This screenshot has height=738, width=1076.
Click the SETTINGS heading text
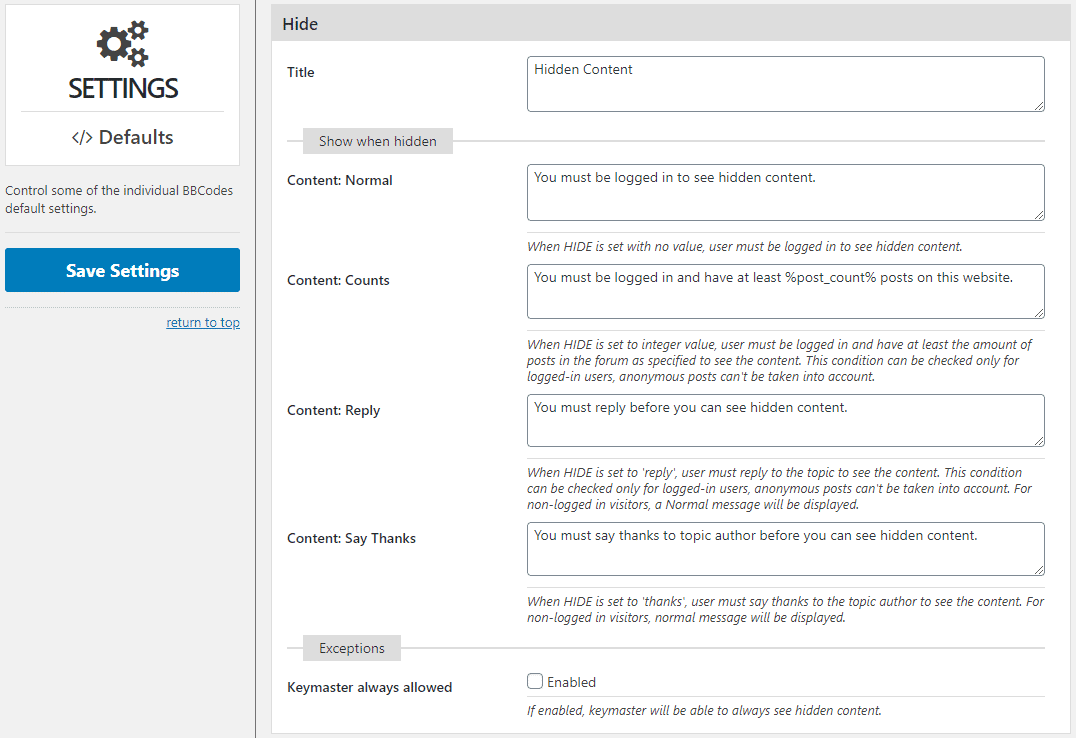pos(123,89)
